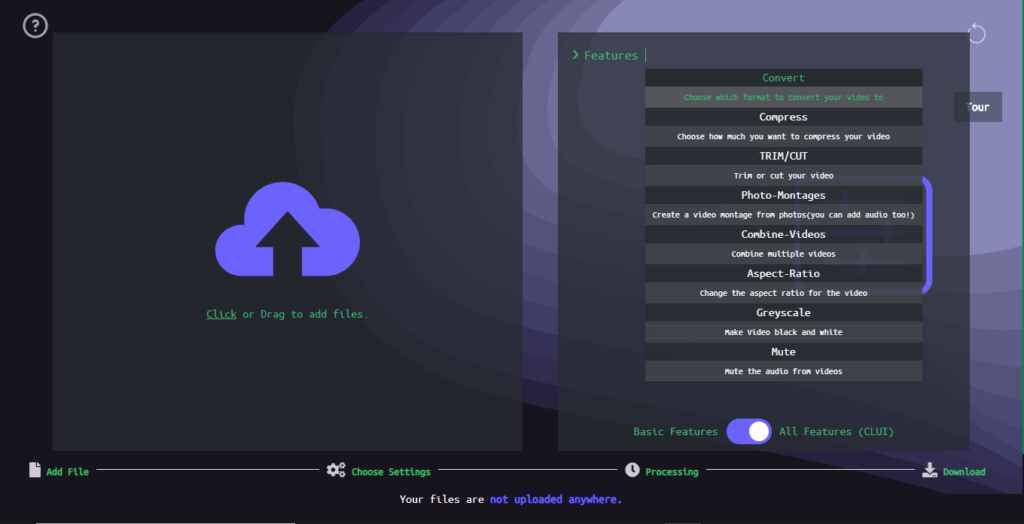1024x524 pixels.
Task: Click the Download tray icon
Action: pyautogui.click(x=929, y=470)
